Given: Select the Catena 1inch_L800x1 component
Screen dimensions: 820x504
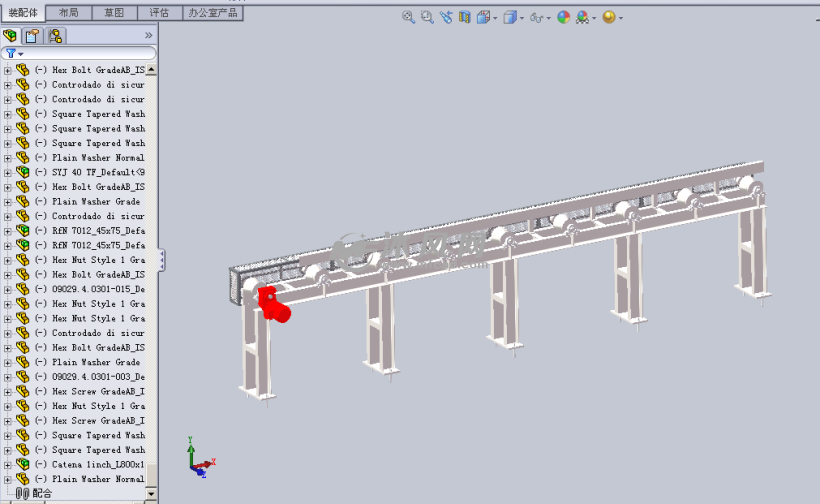Looking at the screenshot, I should (89, 464).
